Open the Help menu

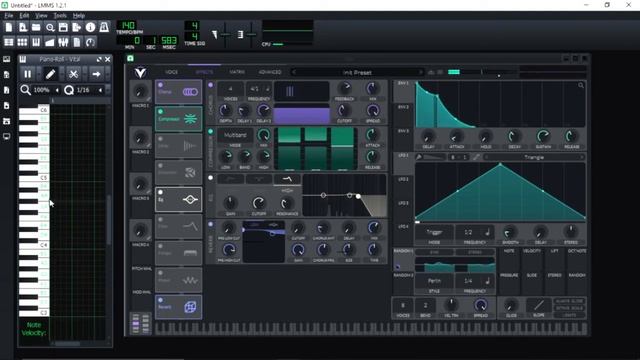click(x=79, y=16)
